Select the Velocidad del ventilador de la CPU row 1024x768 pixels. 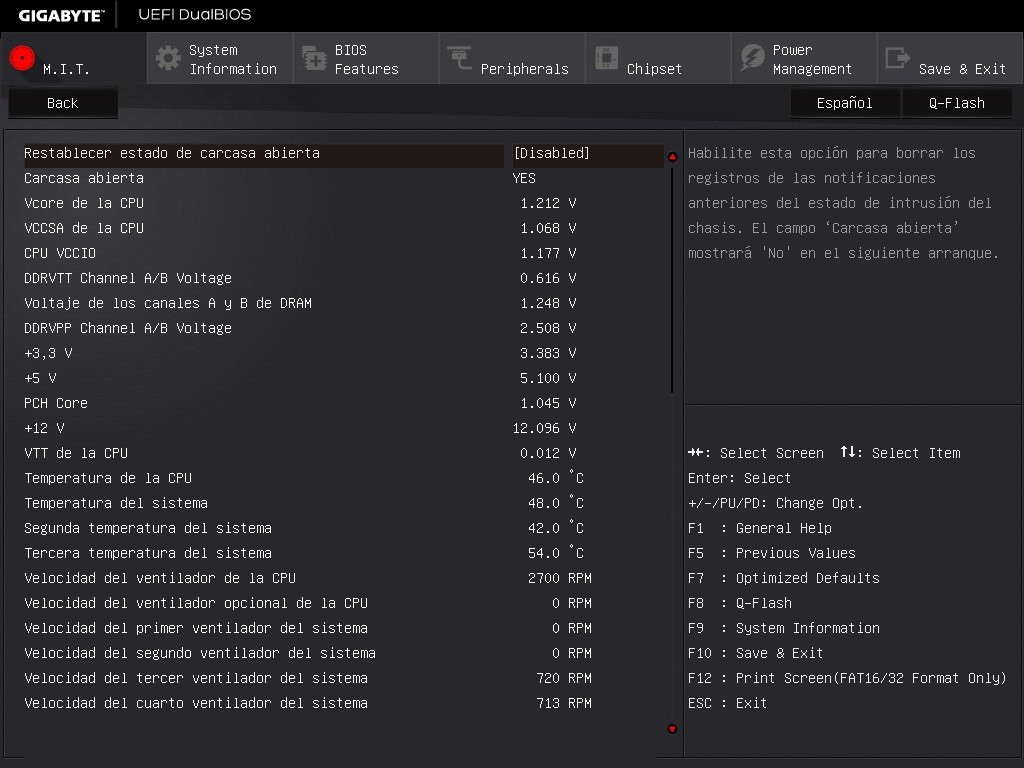(200, 578)
